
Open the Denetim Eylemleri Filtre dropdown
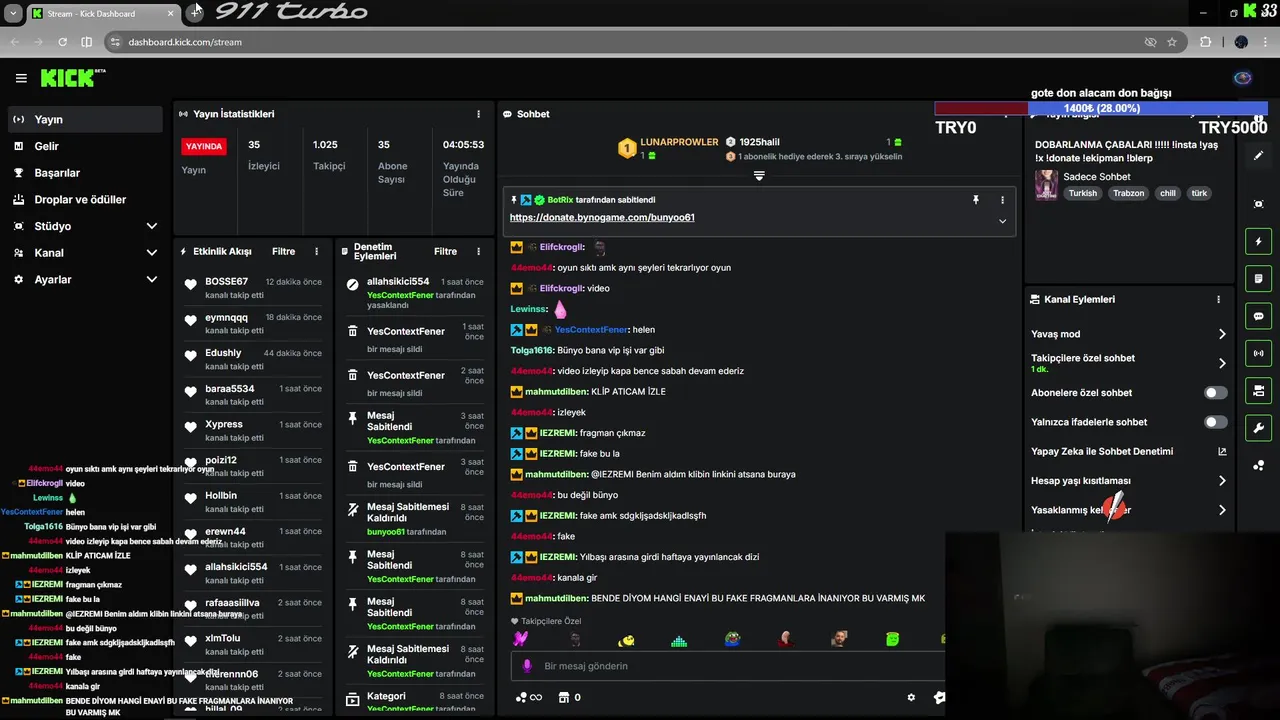[445, 252]
